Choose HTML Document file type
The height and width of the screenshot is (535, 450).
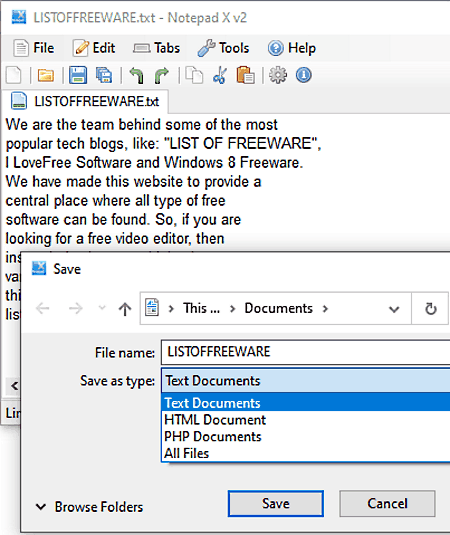(306, 420)
